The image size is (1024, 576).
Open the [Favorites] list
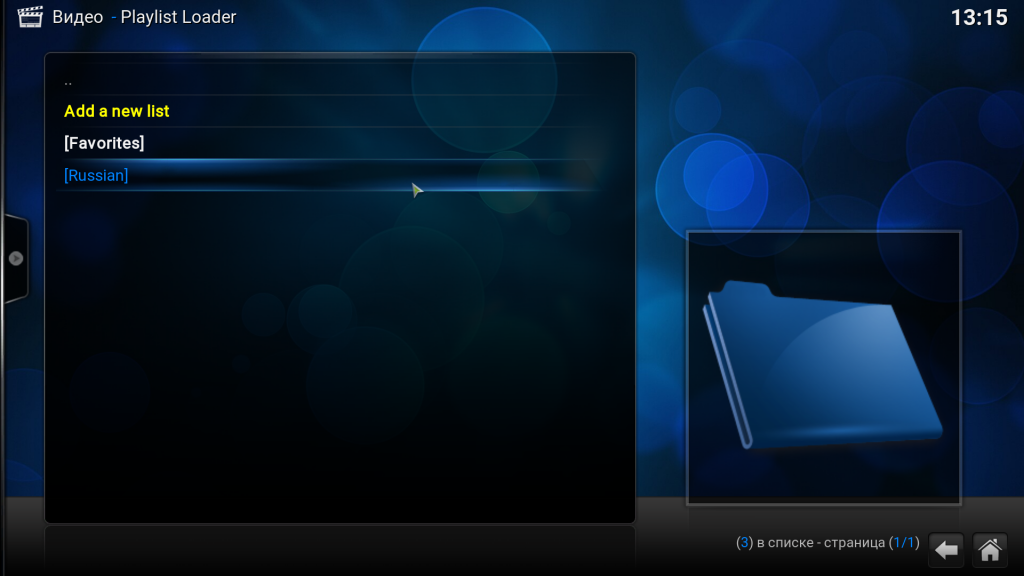coord(328,143)
